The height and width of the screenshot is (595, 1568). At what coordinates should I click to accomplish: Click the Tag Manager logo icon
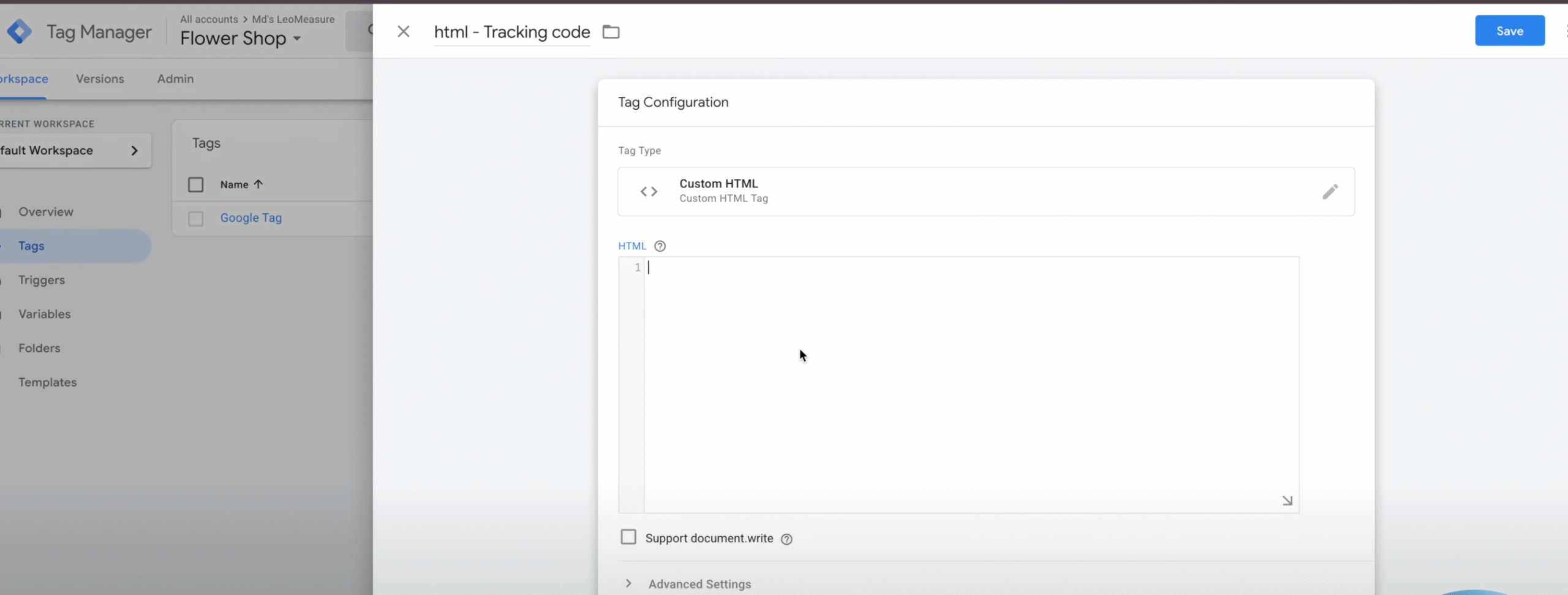20,32
